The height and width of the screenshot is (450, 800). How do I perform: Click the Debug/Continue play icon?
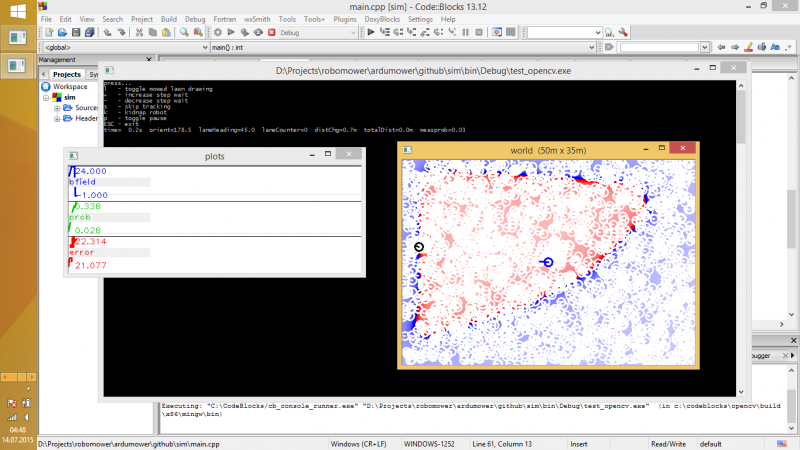pyautogui.click(x=371, y=32)
